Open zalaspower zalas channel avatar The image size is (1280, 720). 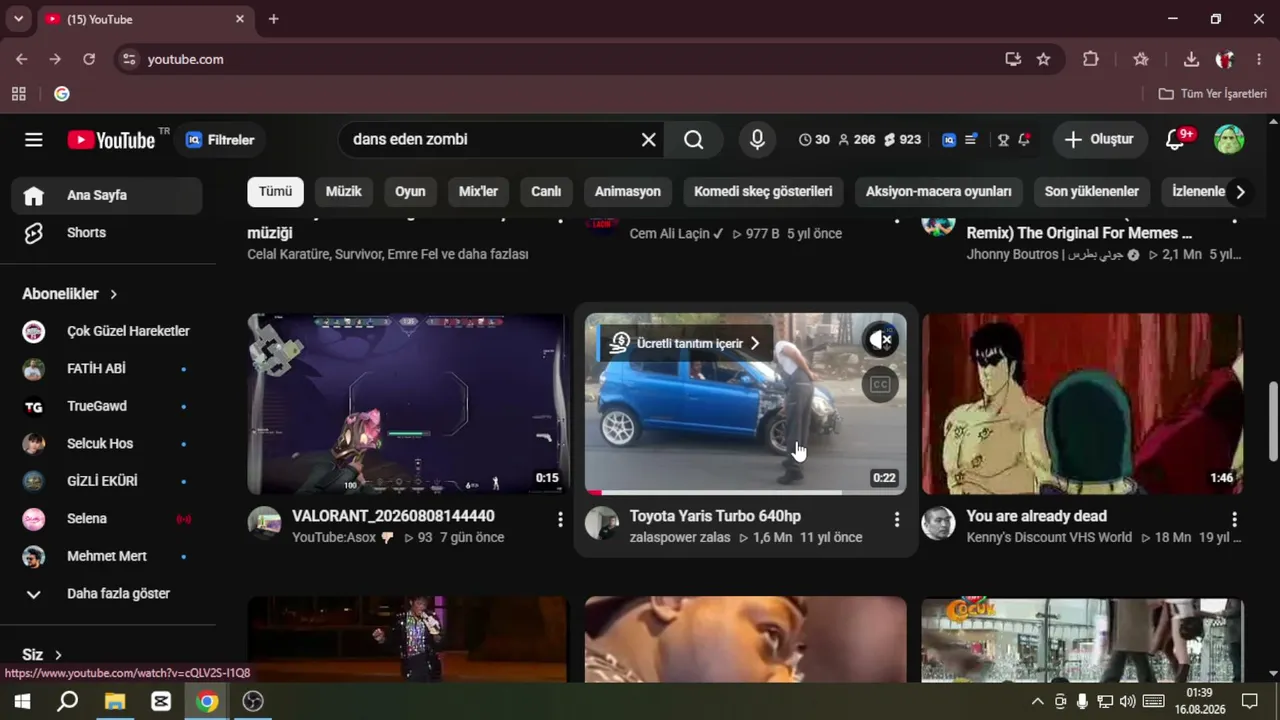pyautogui.click(x=602, y=523)
